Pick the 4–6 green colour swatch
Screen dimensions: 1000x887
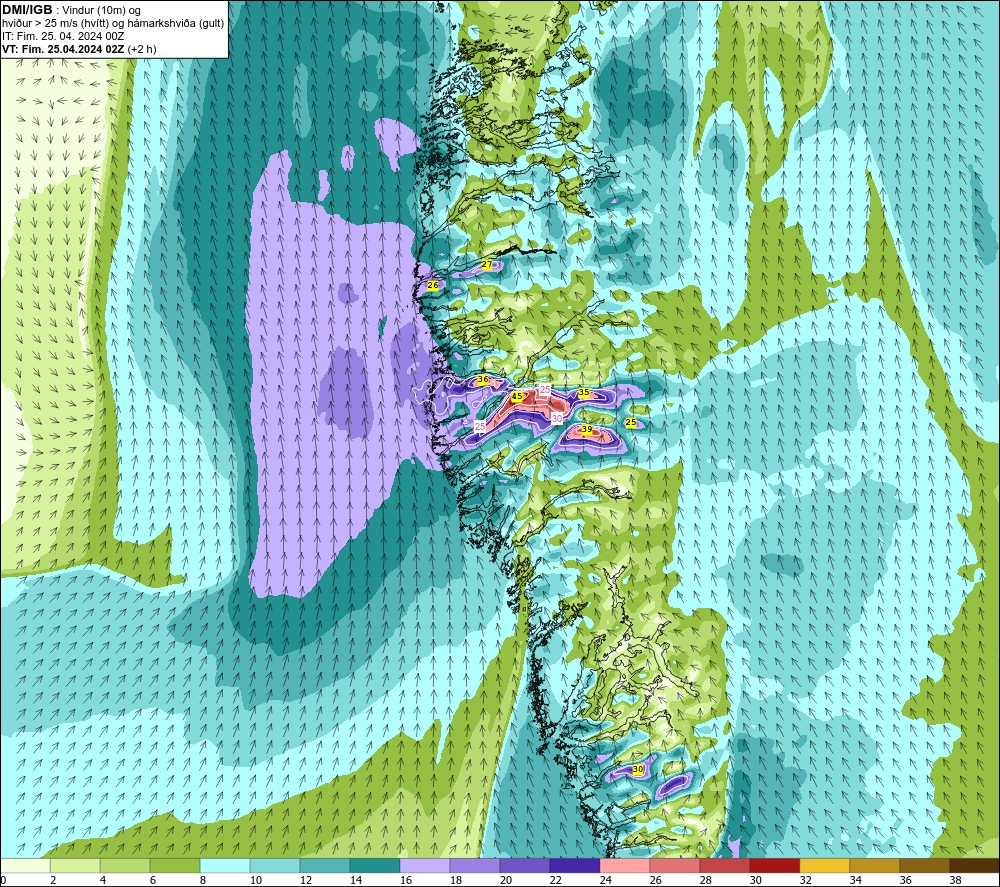[125, 865]
